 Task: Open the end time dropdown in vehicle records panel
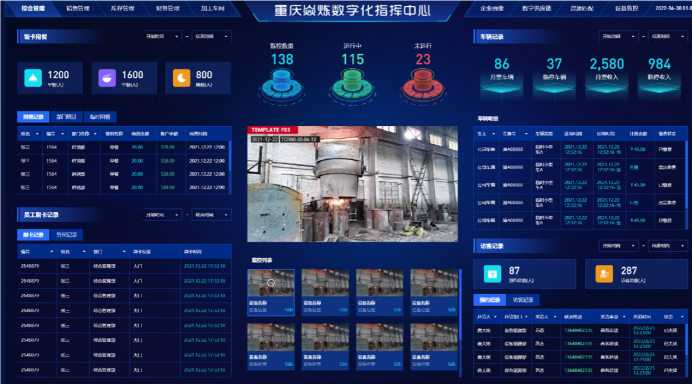(x=667, y=36)
